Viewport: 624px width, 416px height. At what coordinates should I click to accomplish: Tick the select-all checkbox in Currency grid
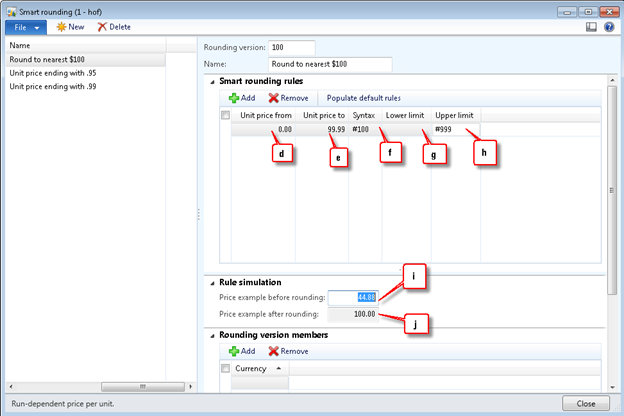click(x=225, y=369)
